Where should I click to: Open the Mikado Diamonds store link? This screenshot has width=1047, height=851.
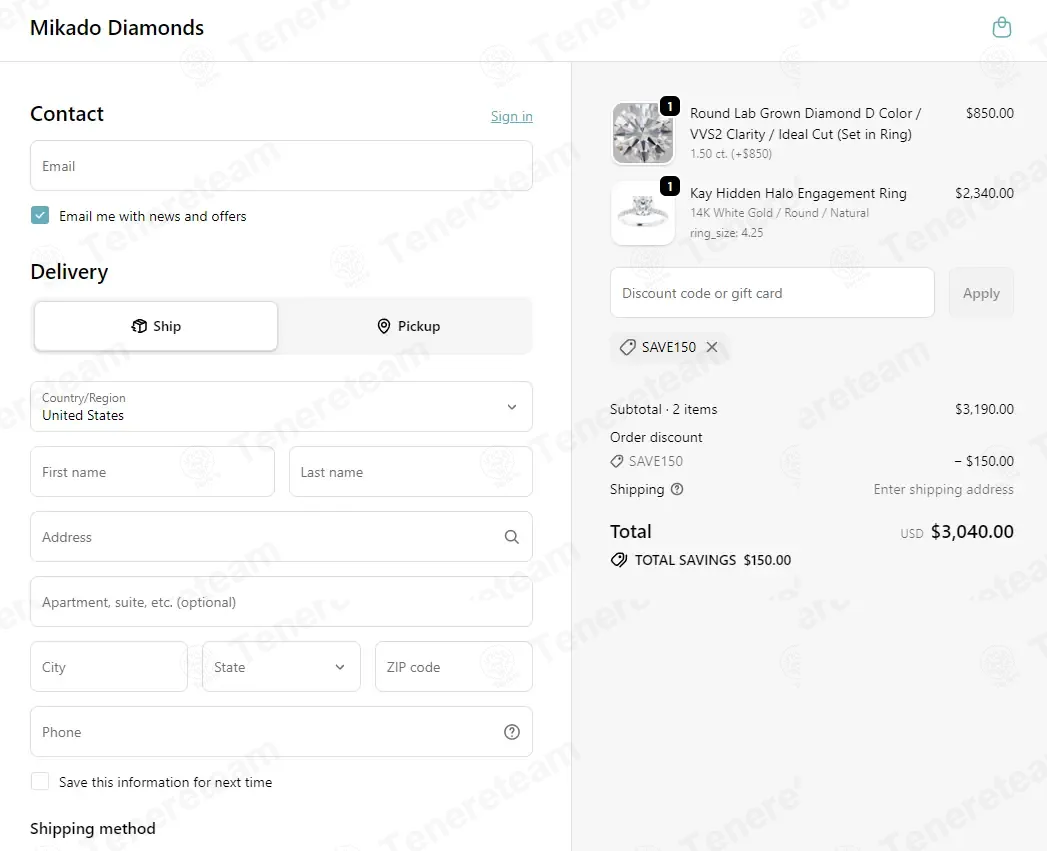coord(117,27)
